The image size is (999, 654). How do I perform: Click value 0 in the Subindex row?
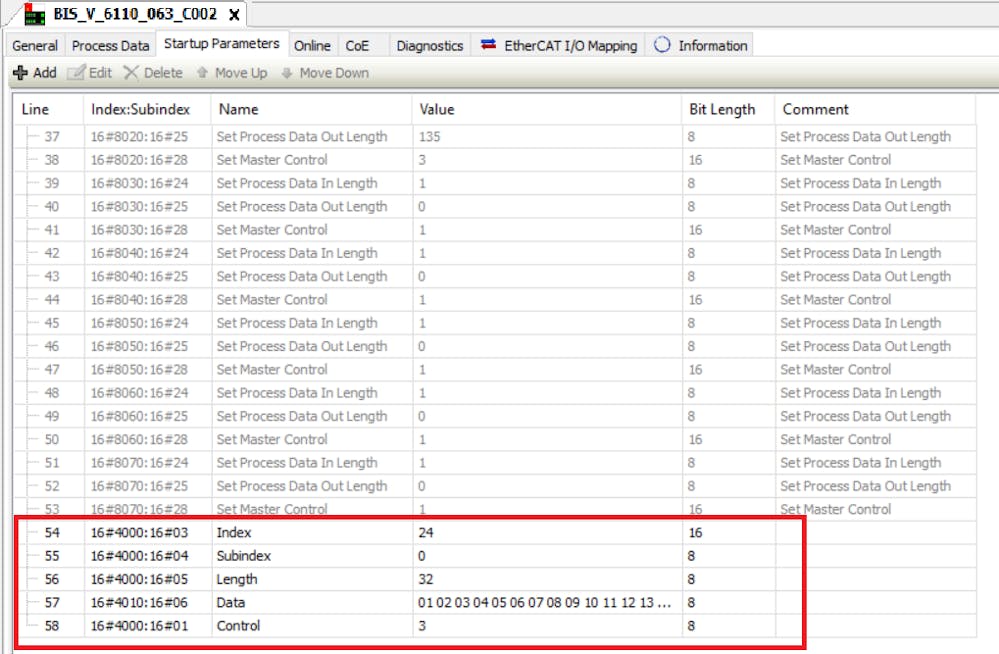tap(422, 556)
